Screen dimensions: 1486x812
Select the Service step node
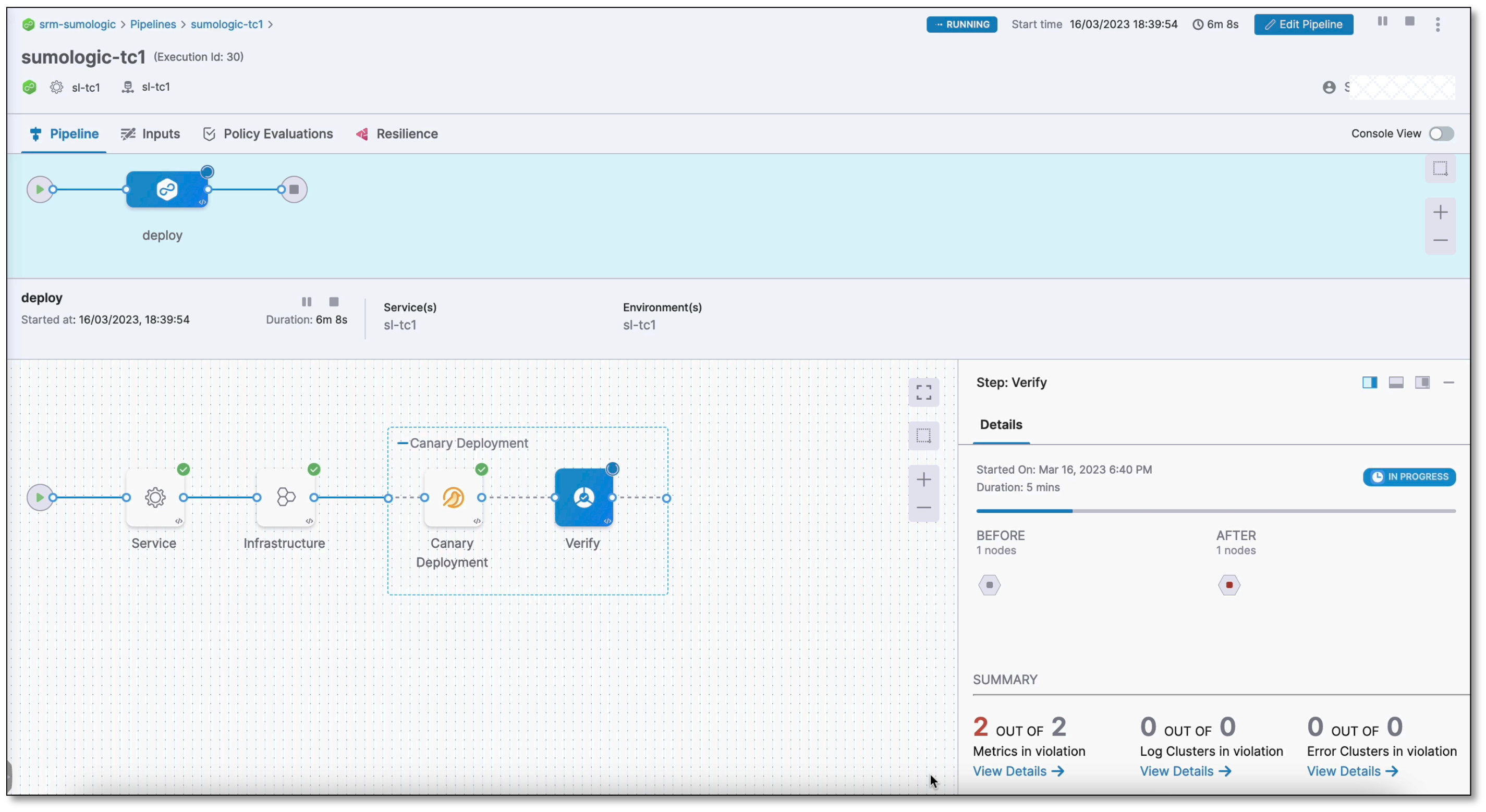155,497
